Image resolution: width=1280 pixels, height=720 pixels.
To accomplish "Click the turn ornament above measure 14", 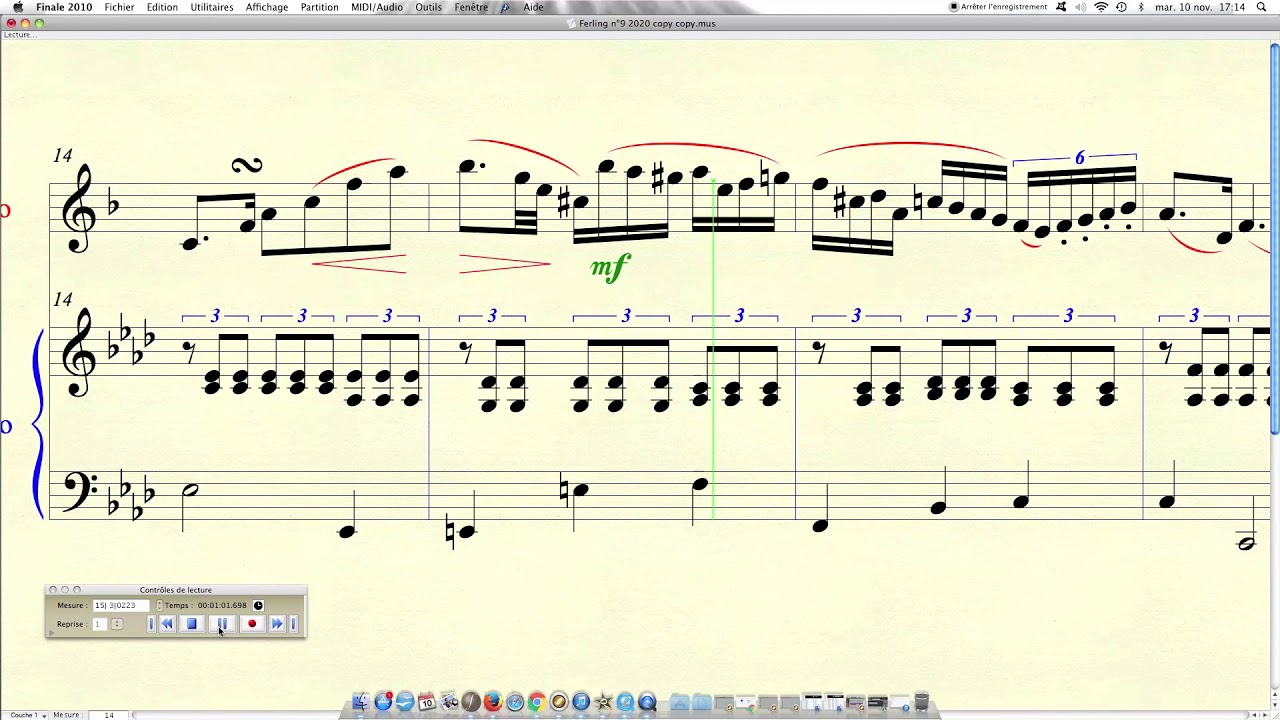I will click(246, 166).
